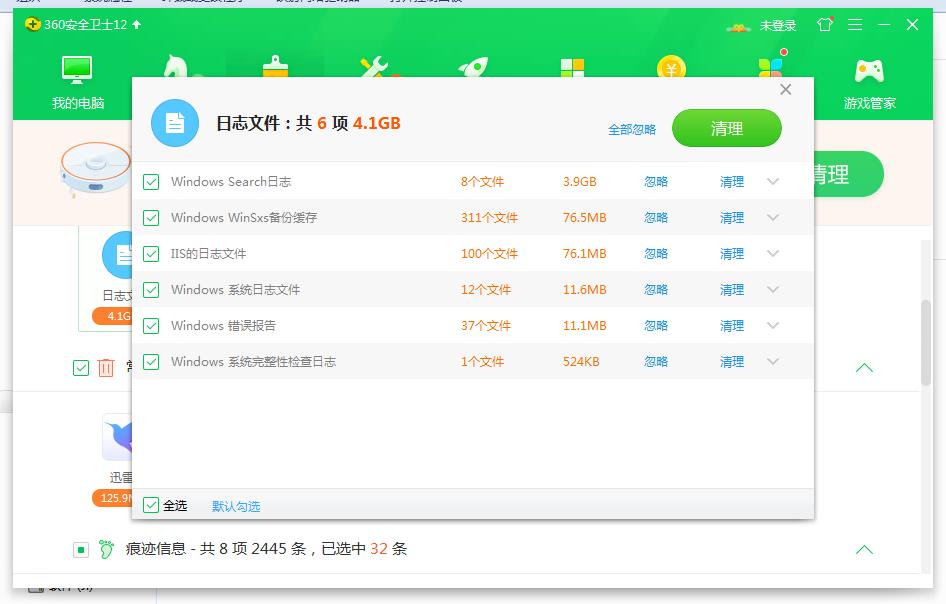Viewport: 946px width, 604px height.
Task: Click 清理 for Windows 错误报告
Action: (x=732, y=326)
